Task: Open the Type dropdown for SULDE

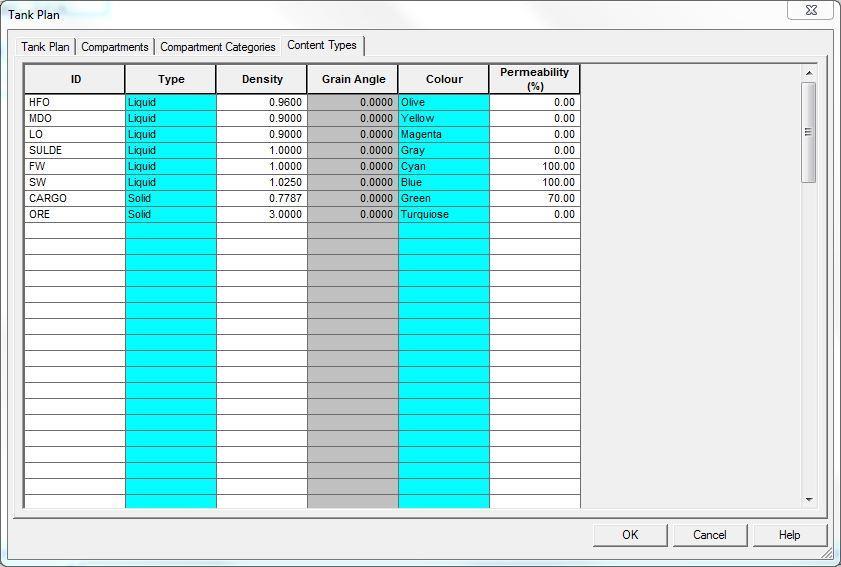Action: 171,150
